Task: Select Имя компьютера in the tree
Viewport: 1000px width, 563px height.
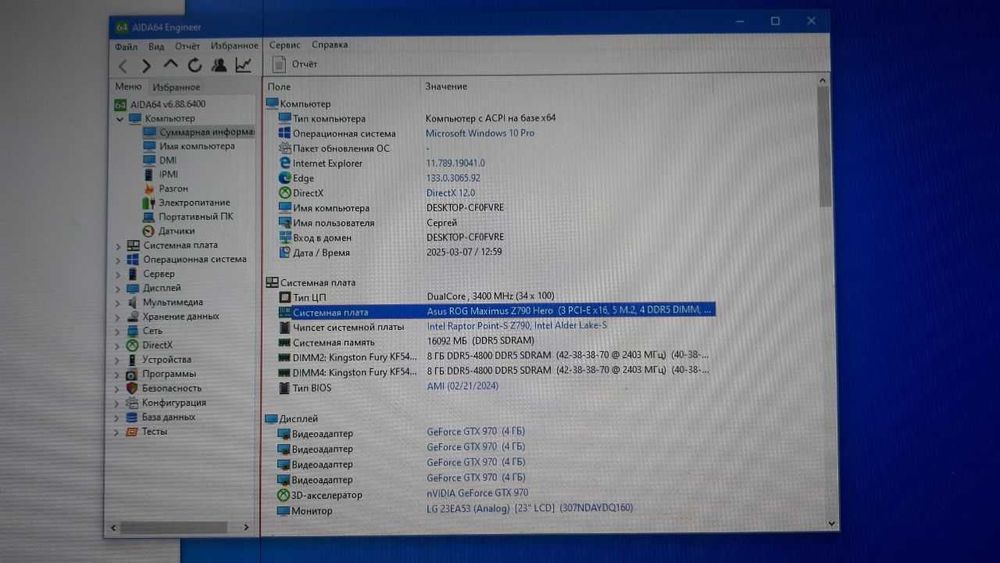Action: 197,146
